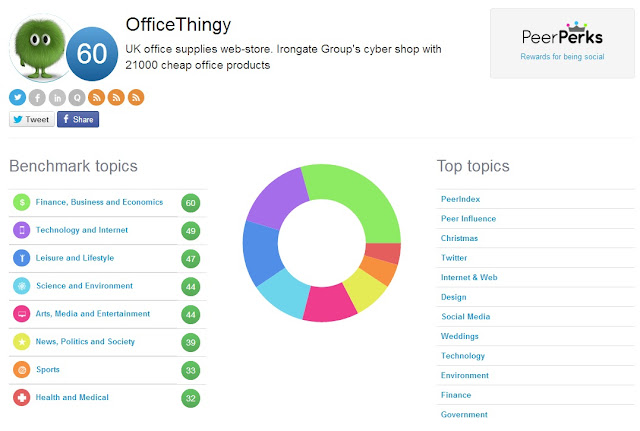The height and width of the screenshot is (431, 640).
Task: Click the orange Sports topic icon
Action: 22,370
